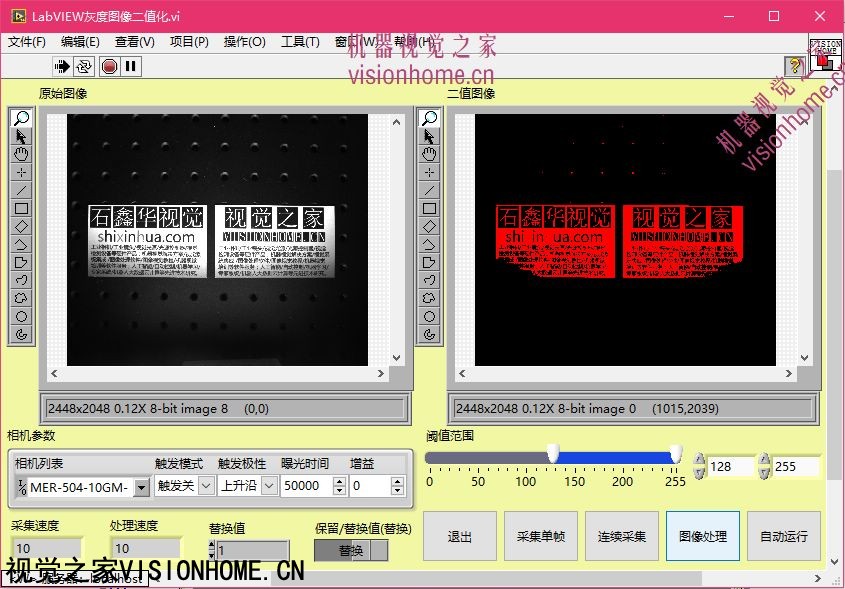This screenshot has width=845, height=589.
Task: Select the Zoom tool for the 原始图像 display
Action: pyautogui.click(x=21, y=118)
